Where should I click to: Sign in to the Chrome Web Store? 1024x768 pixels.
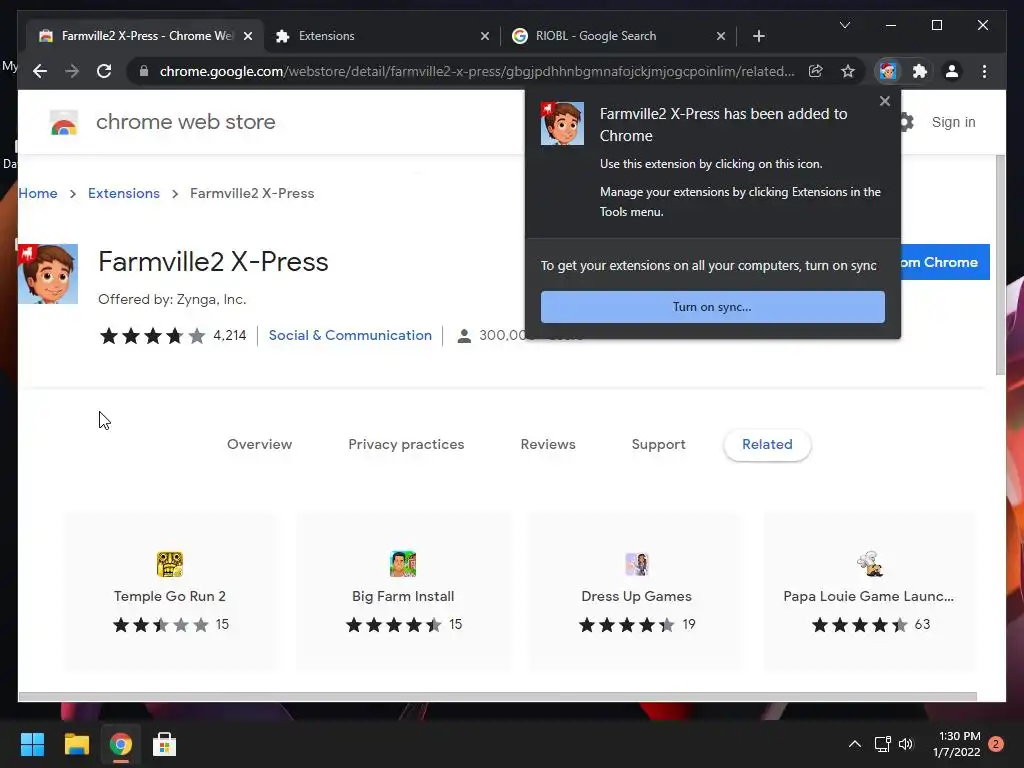pyautogui.click(x=953, y=122)
